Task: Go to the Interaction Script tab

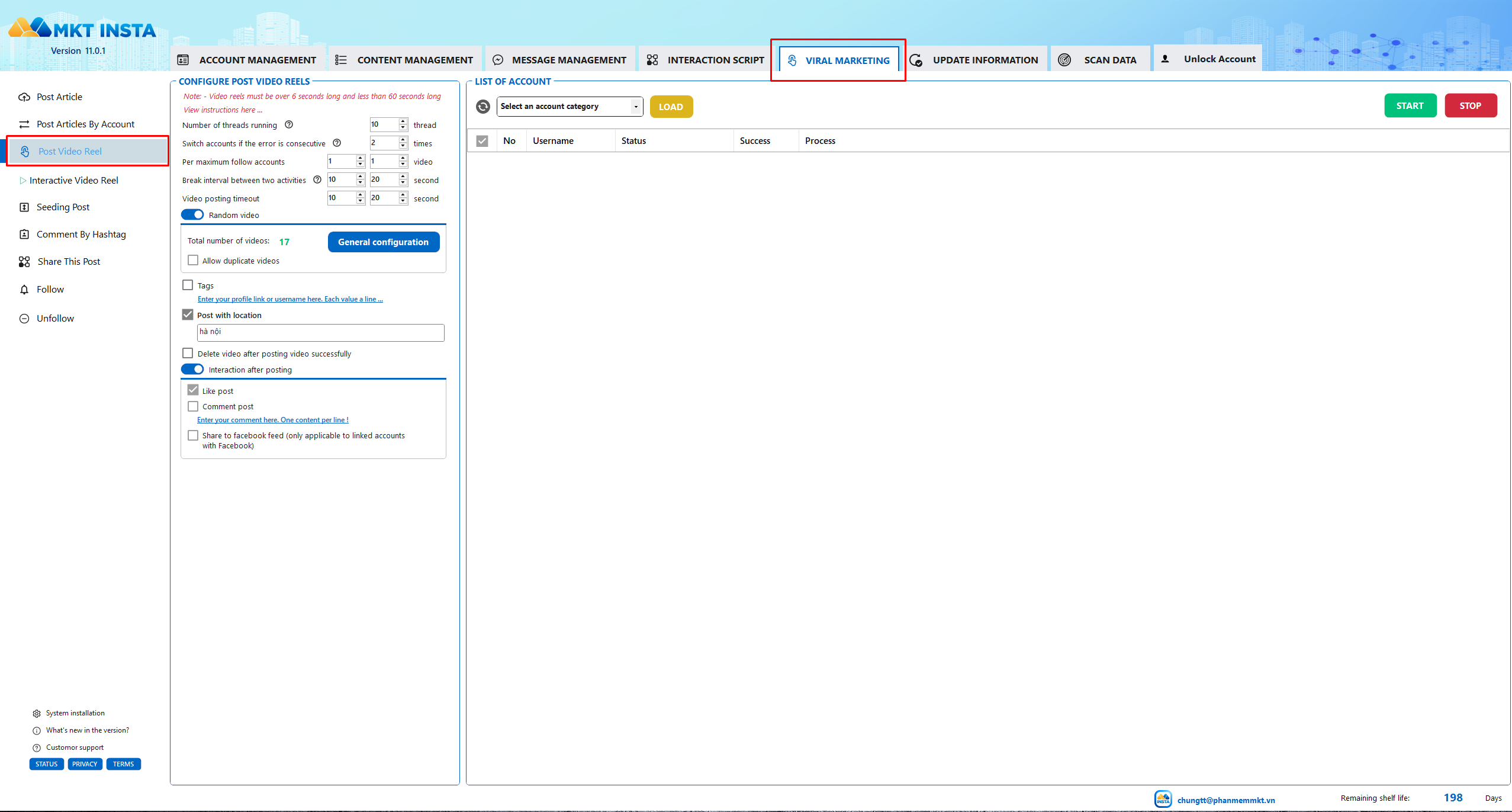Action: [x=707, y=59]
